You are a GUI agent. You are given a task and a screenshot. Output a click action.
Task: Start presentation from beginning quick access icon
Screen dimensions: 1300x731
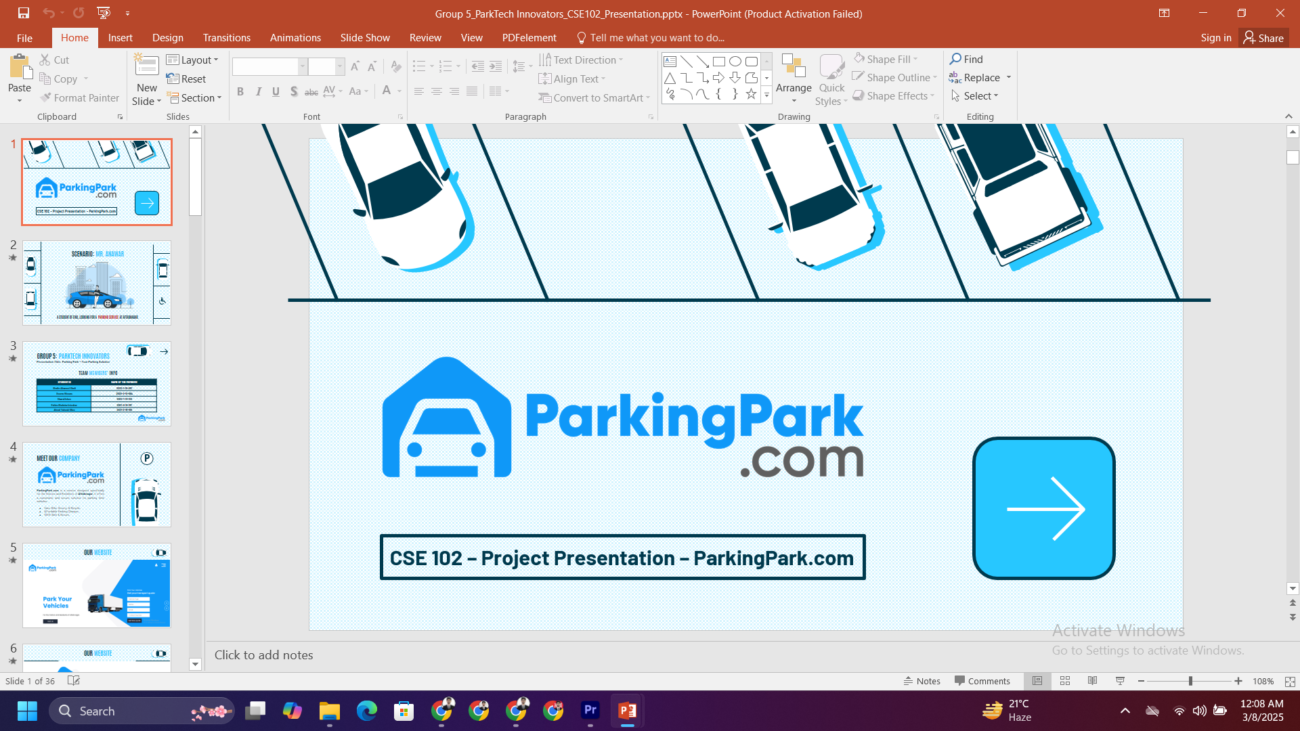pos(103,13)
